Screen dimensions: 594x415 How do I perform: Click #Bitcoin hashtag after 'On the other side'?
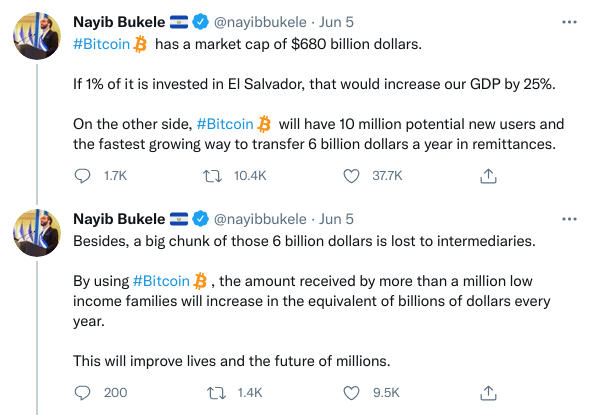(x=225, y=124)
